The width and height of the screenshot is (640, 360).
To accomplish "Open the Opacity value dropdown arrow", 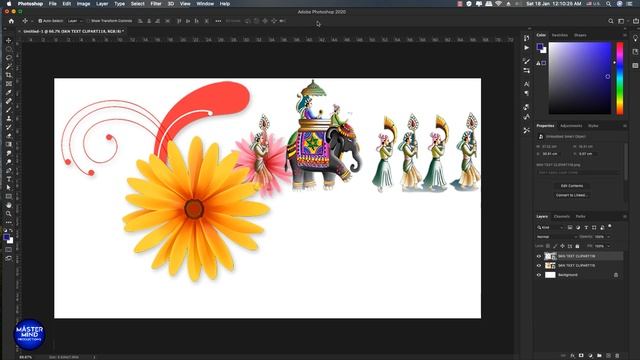I will pos(609,237).
